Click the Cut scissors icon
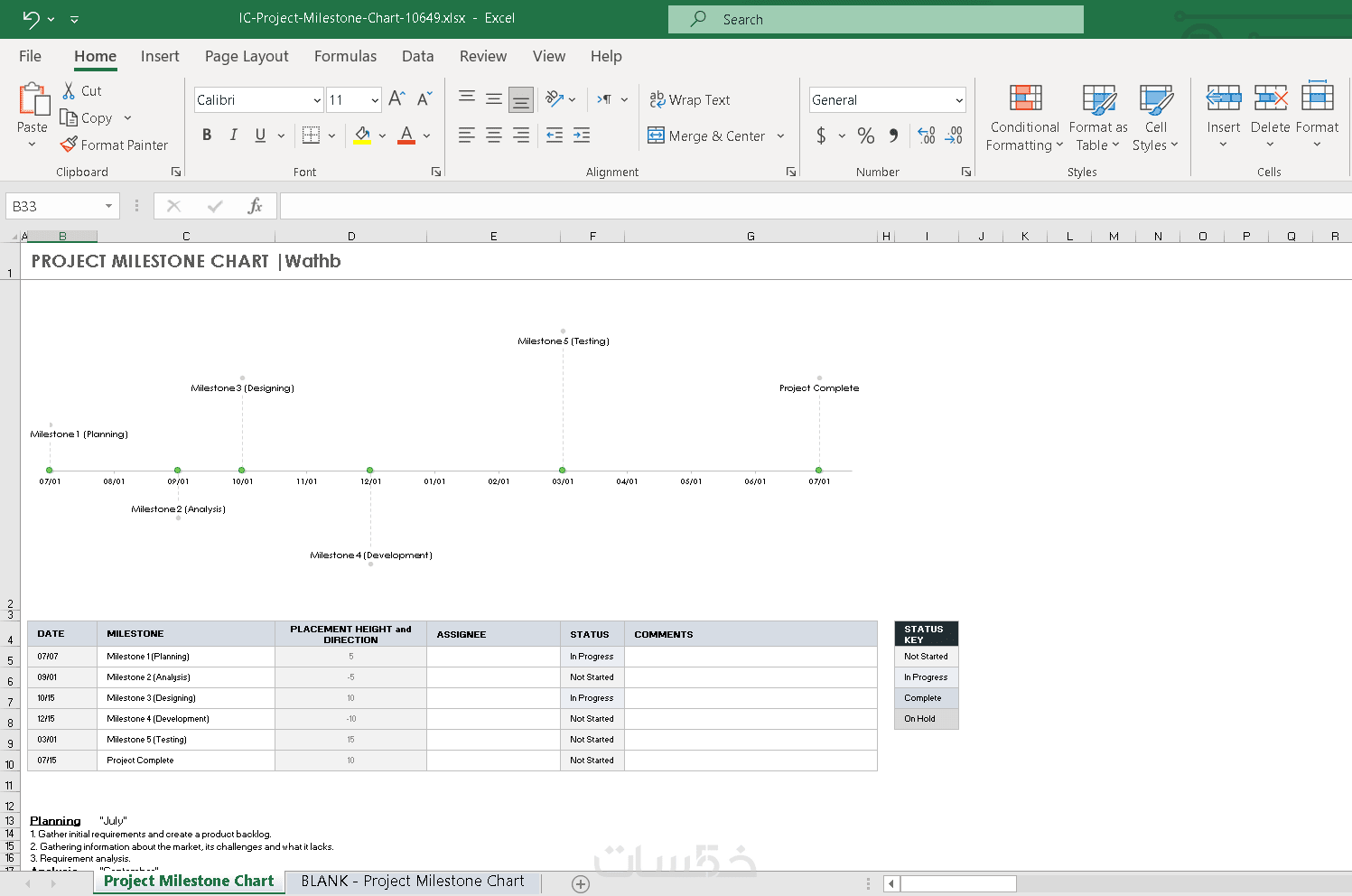This screenshot has width=1352, height=896. coord(69,90)
